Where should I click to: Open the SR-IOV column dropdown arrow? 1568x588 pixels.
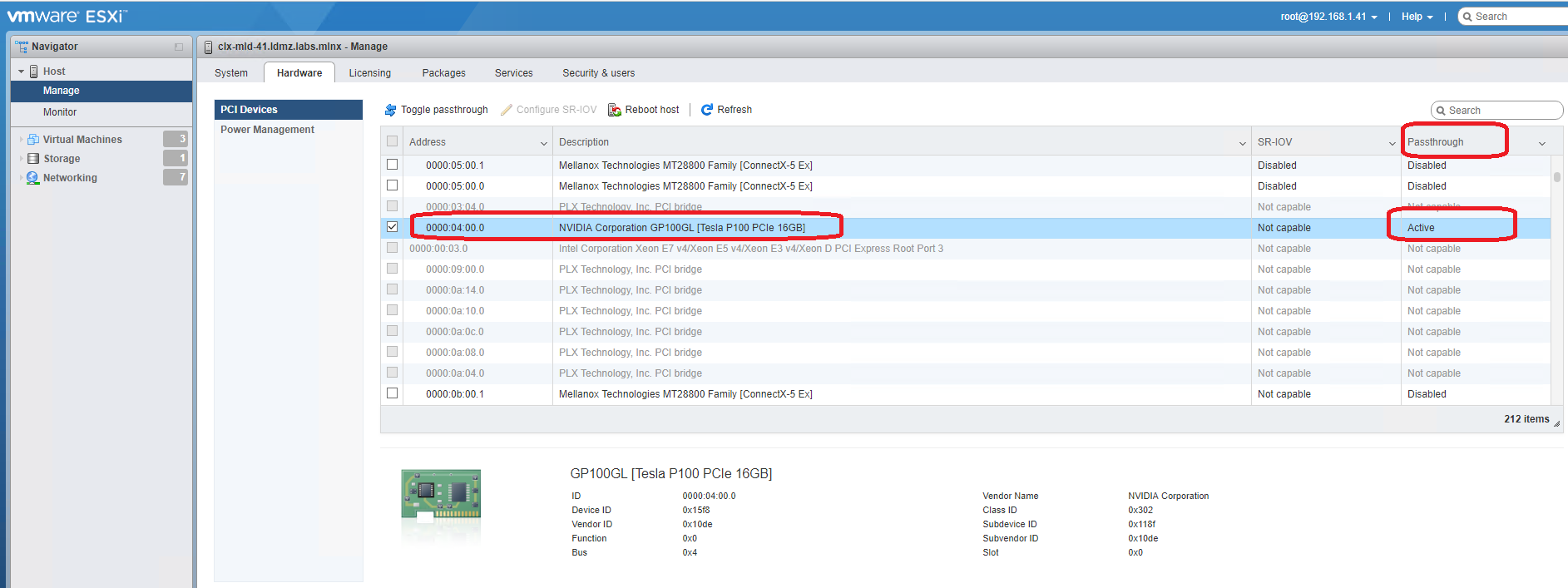(1392, 143)
